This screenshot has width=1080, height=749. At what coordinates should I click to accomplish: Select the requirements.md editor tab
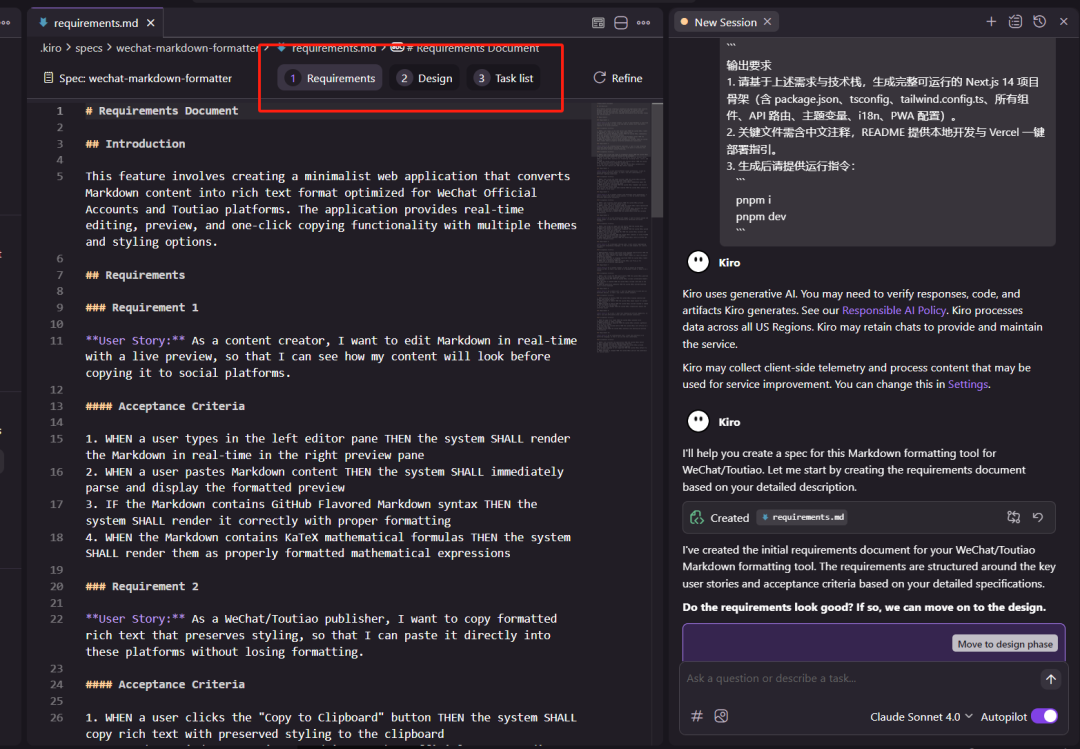pyautogui.click(x=90, y=21)
